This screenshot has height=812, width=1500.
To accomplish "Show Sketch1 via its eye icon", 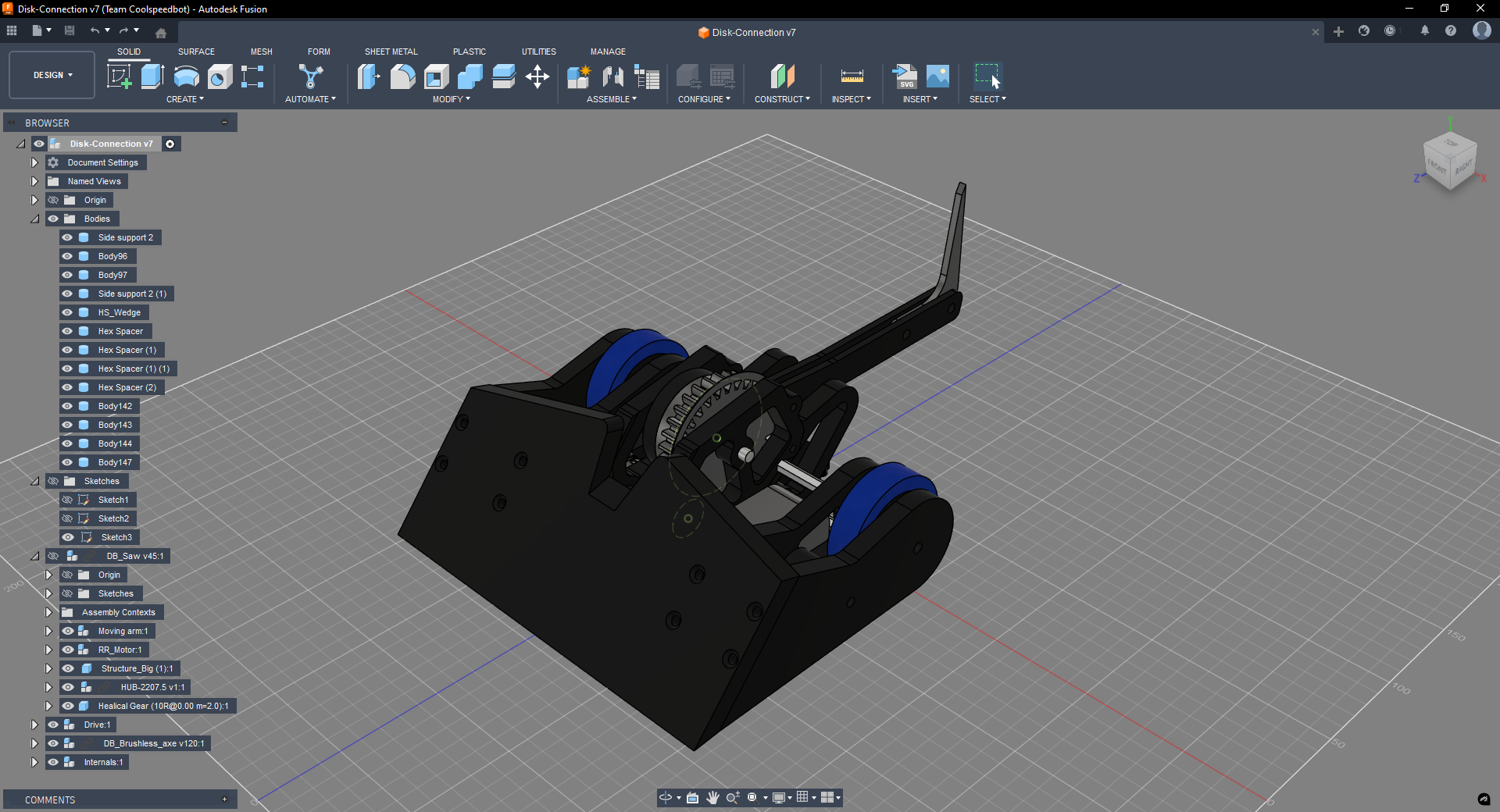I will [67, 500].
